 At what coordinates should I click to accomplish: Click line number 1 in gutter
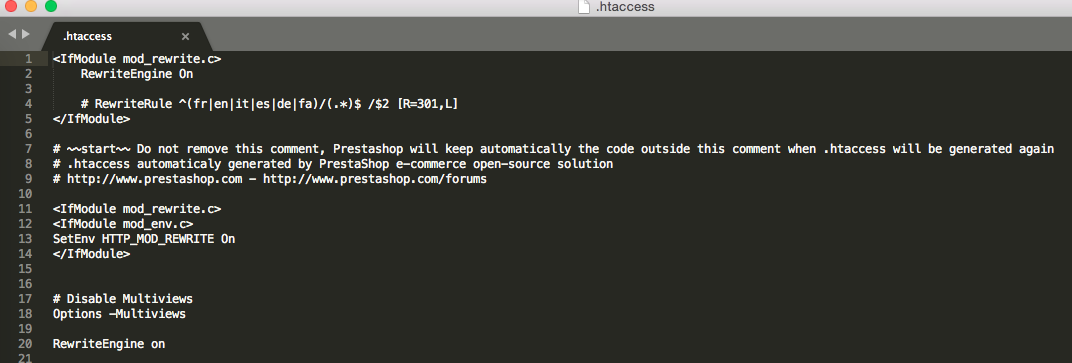(29, 59)
